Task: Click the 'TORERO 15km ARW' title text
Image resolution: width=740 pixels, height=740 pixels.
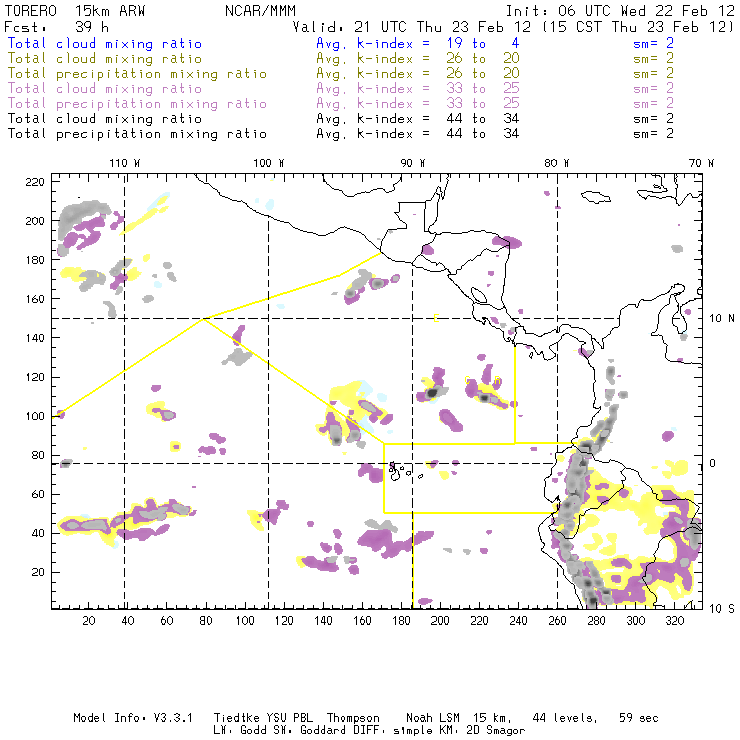Action: pos(75,11)
